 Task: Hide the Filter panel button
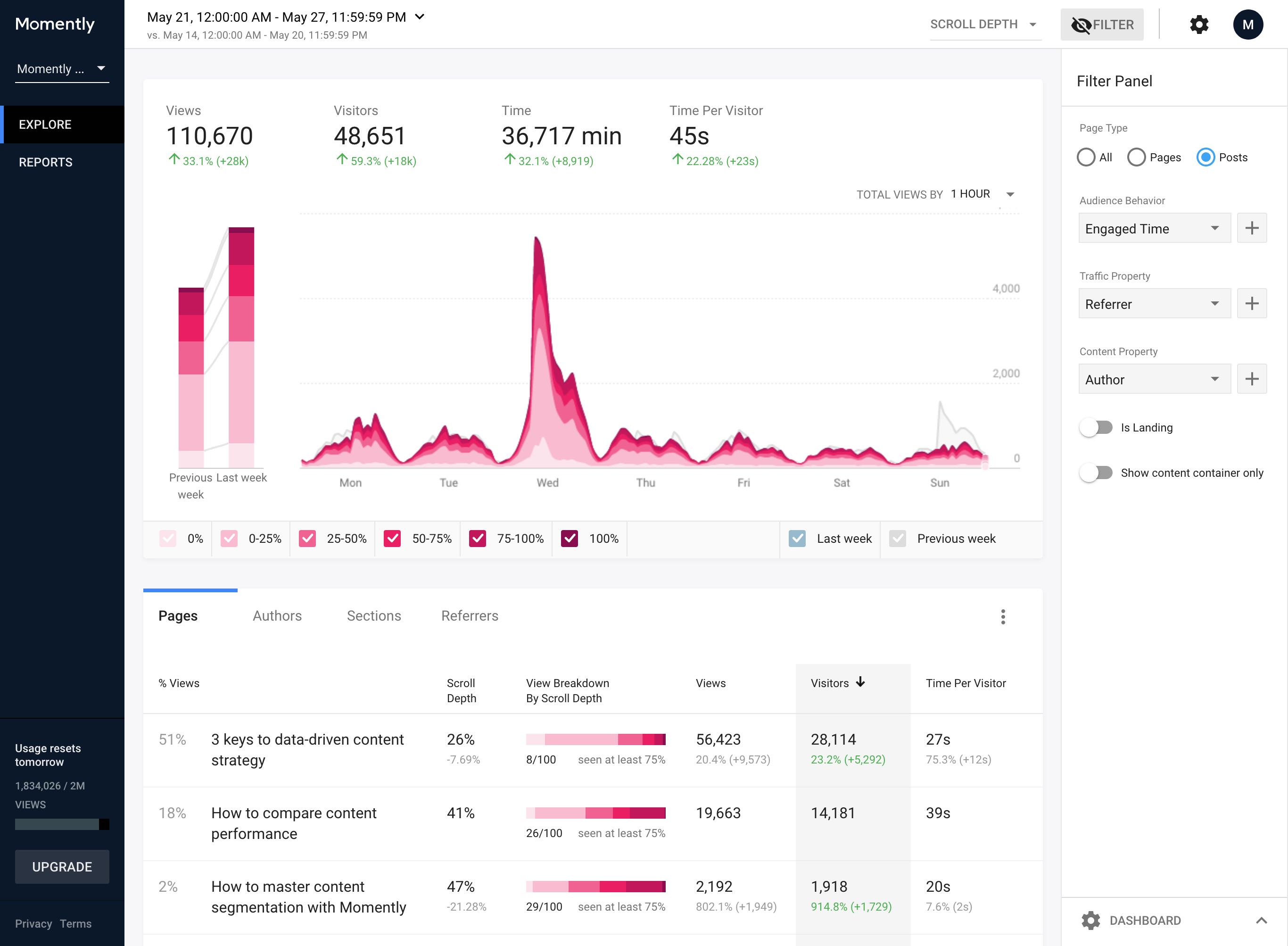pyautogui.click(x=1101, y=25)
